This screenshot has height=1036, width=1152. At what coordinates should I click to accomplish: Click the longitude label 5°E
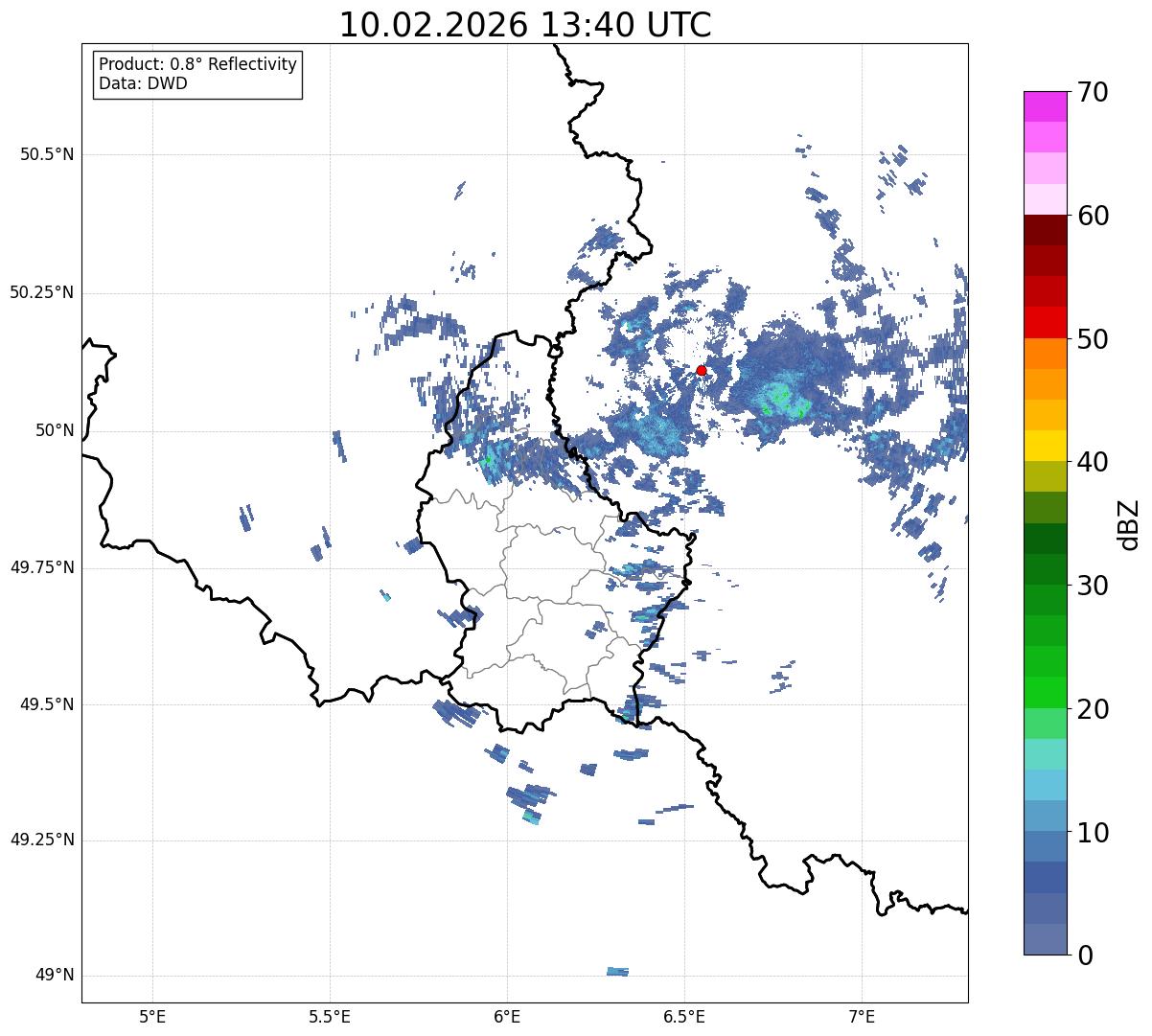pos(152,1017)
